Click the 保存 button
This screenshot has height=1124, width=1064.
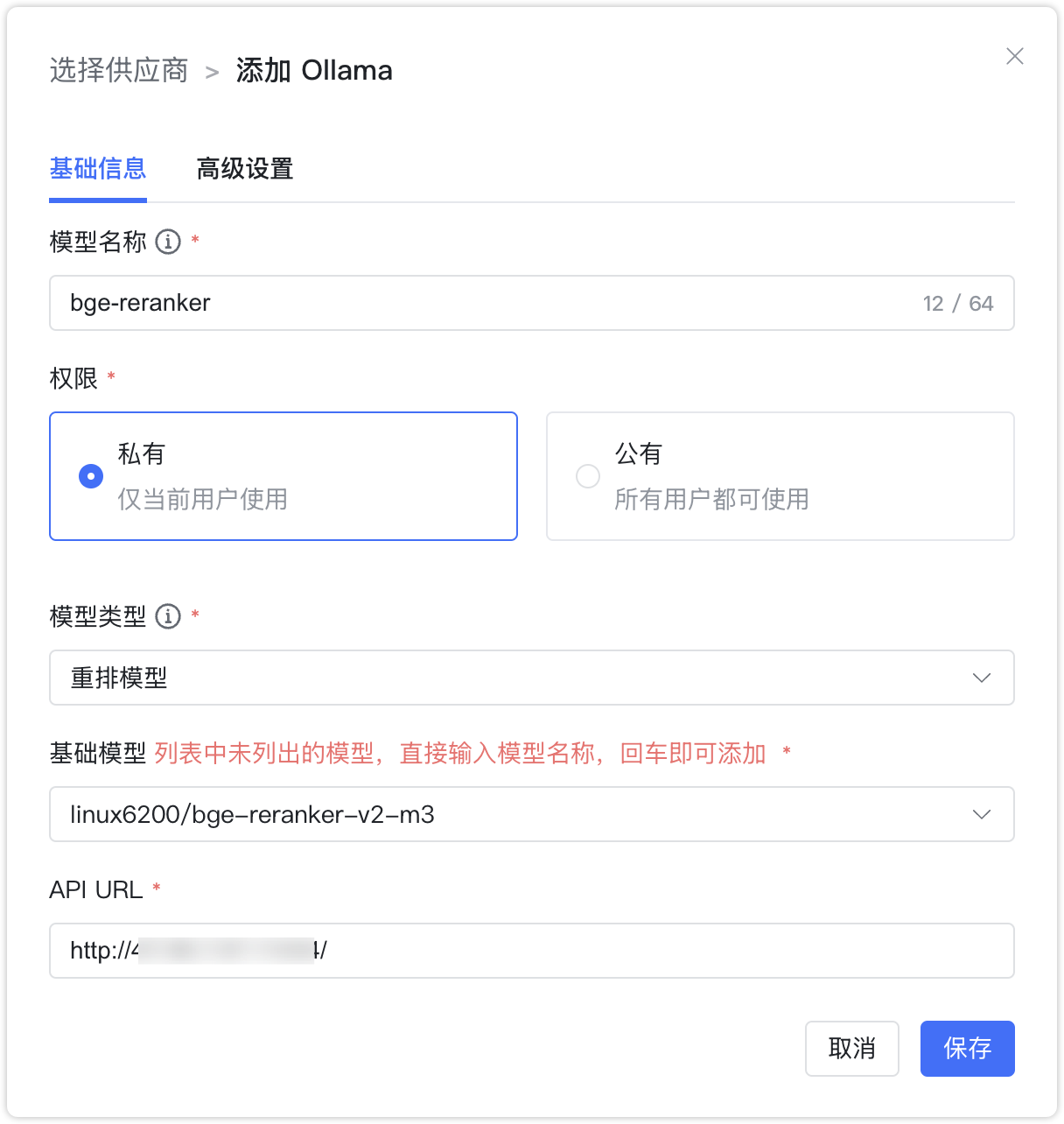point(967,1048)
